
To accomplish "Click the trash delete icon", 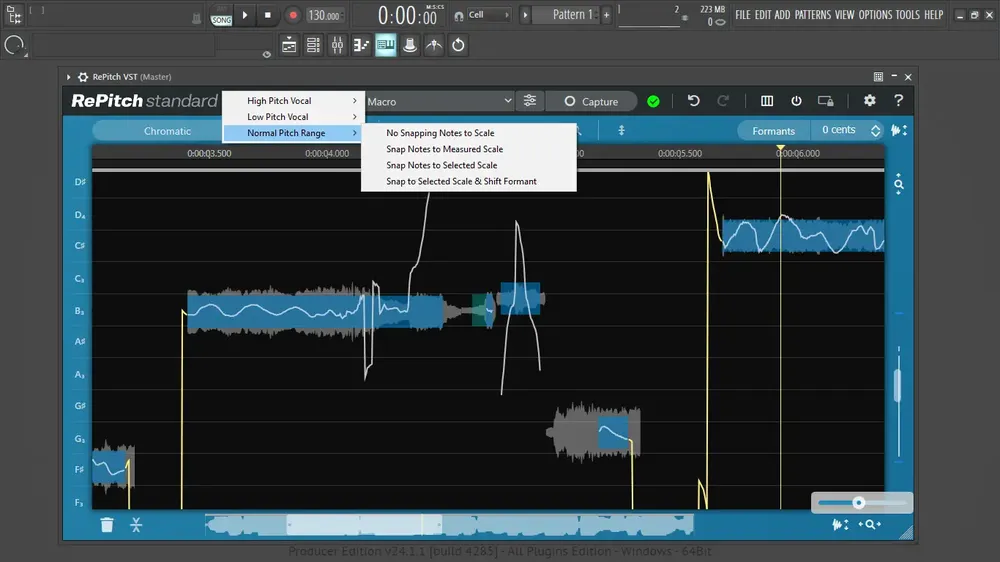I will [107, 524].
